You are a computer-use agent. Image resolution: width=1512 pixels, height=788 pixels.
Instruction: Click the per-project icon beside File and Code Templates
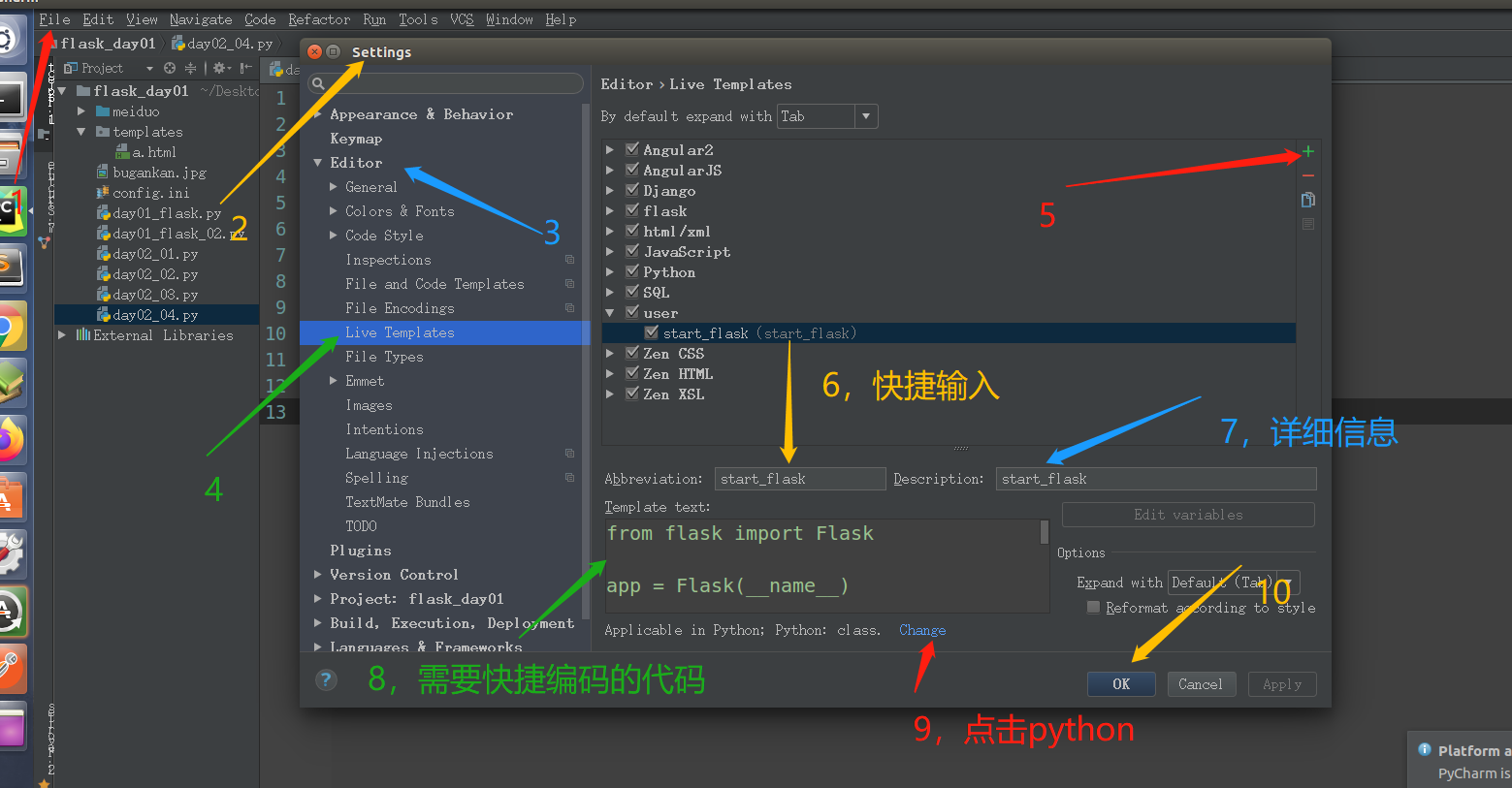pyautogui.click(x=569, y=284)
